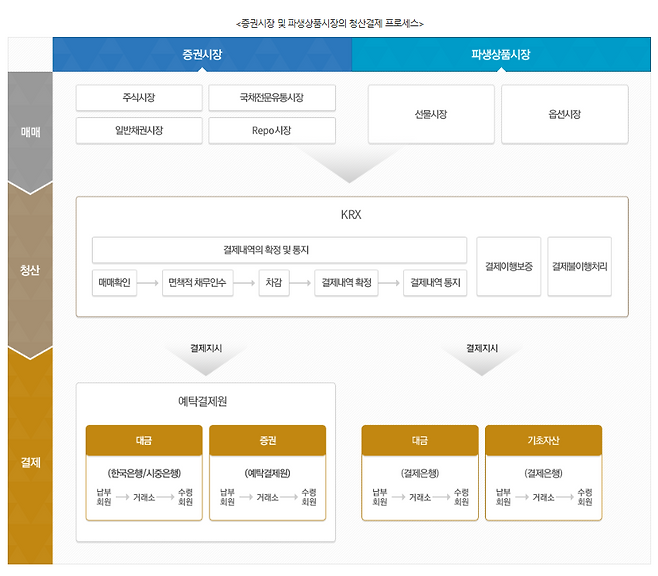The image size is (658, 576).
Task: Click 결제지시 label above 예탁결제원 panel
Action: [206, 348]
